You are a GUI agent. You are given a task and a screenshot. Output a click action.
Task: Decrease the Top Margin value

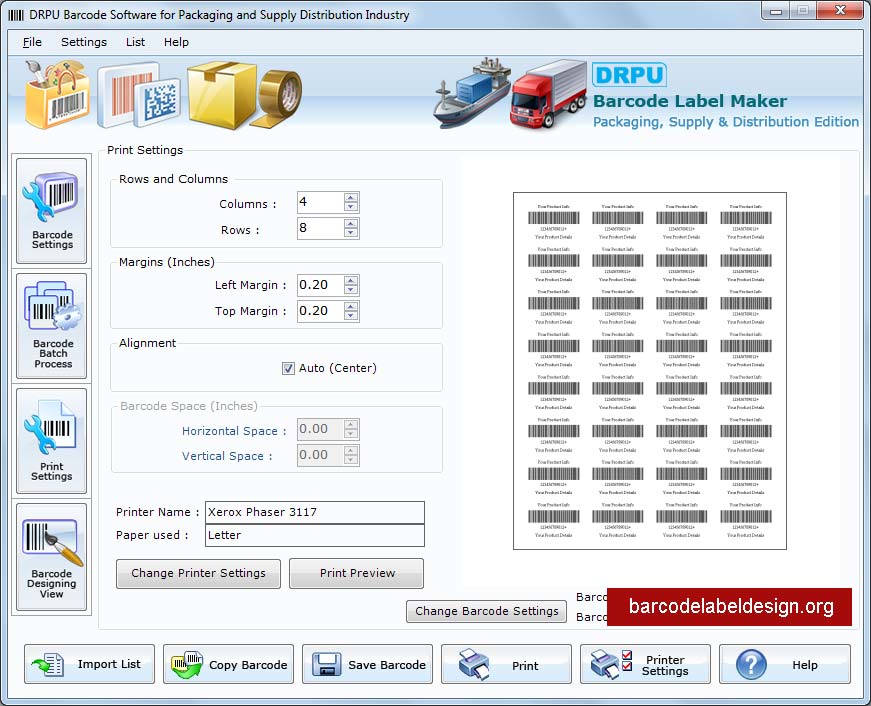[351, 316]
